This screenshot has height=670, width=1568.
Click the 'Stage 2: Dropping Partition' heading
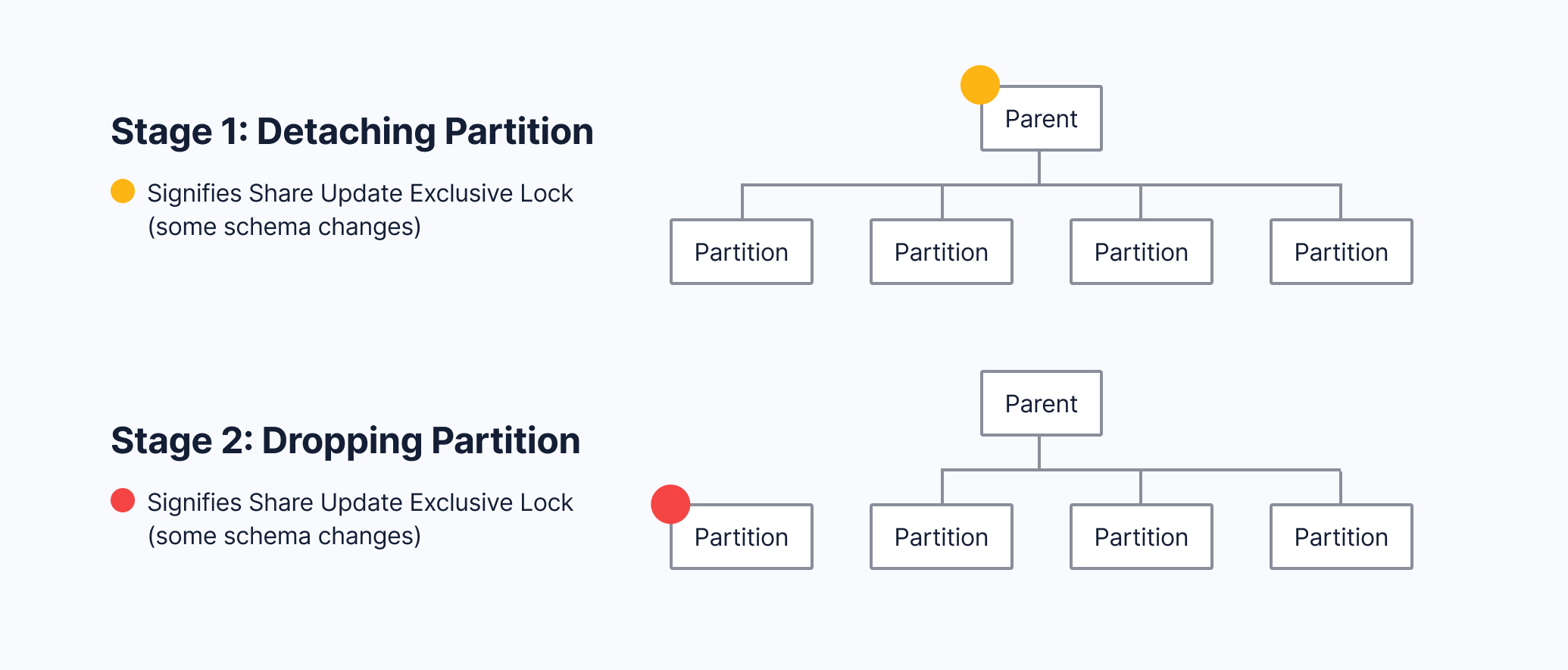[345, 441]
